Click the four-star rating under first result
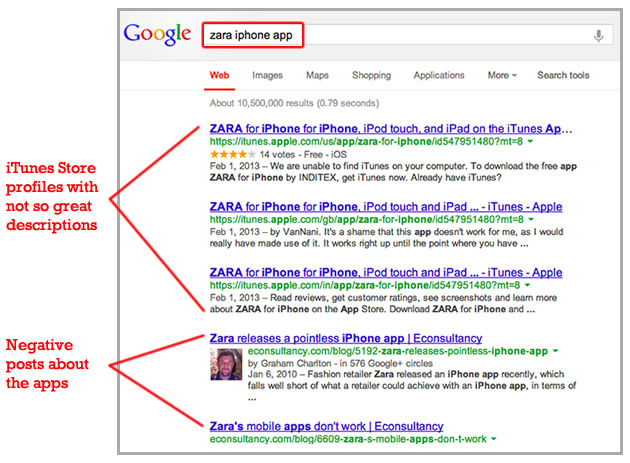Screen dimensions: 630x463 (233, 154)
